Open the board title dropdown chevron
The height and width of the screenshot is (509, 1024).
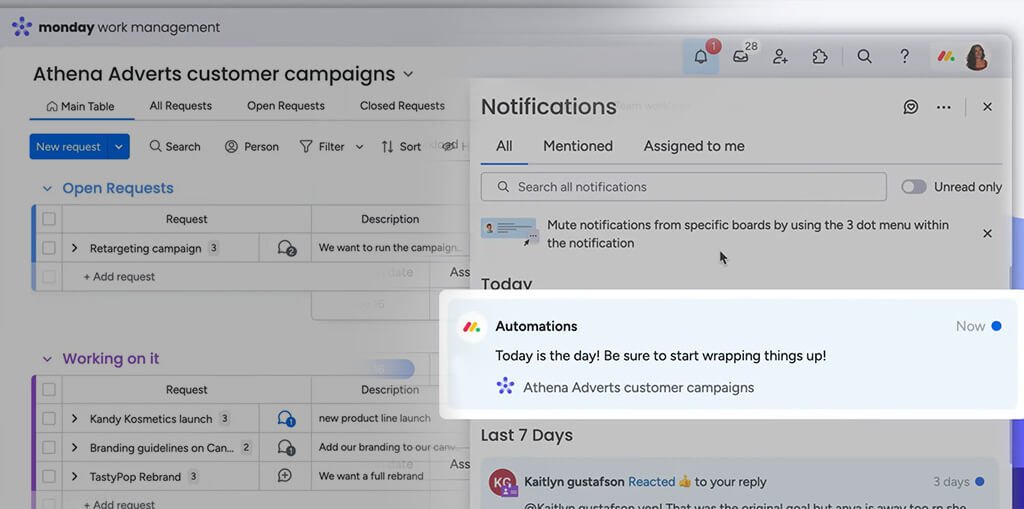tap(409, 74)
